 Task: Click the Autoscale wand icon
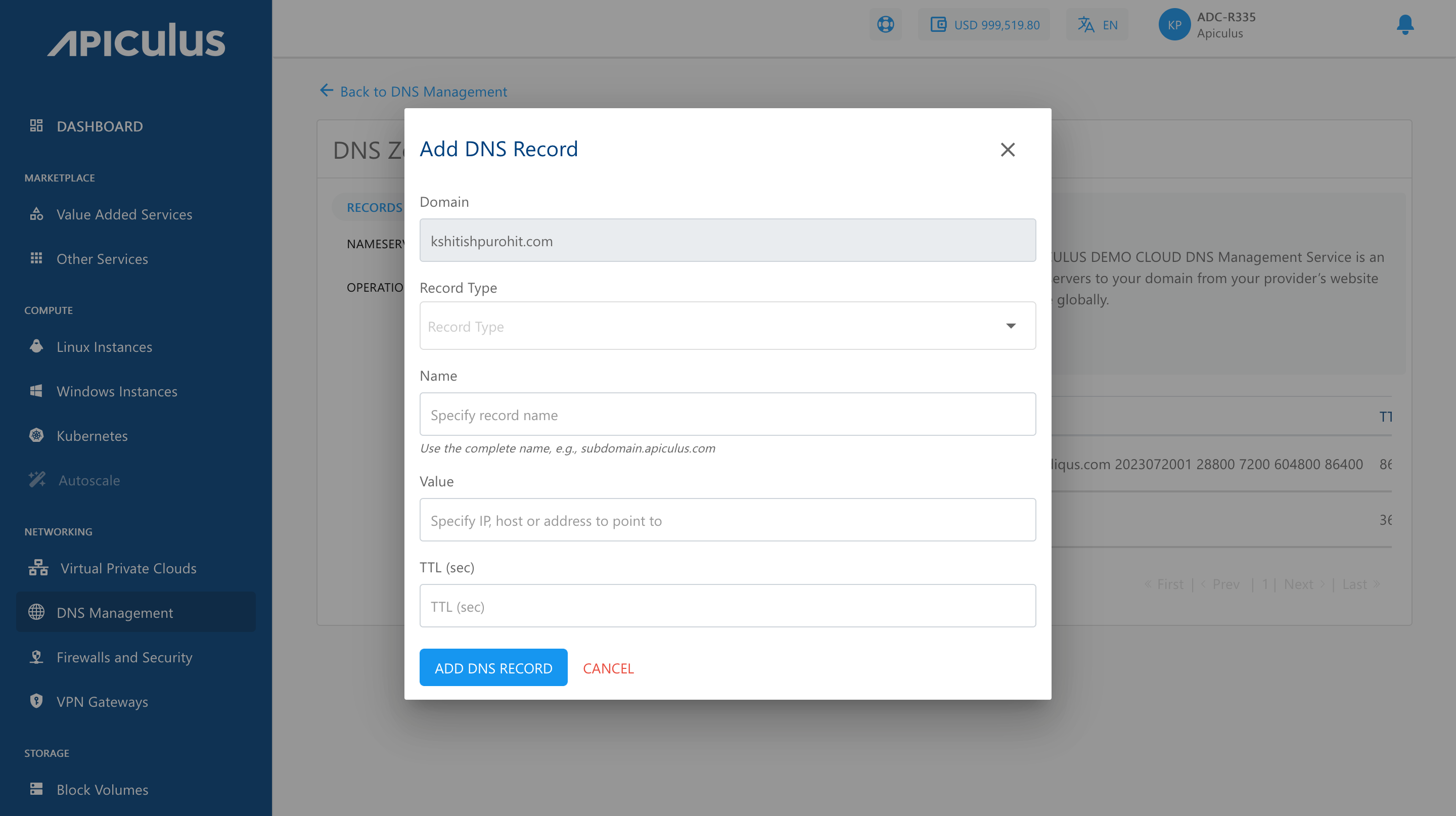[37, 479]
